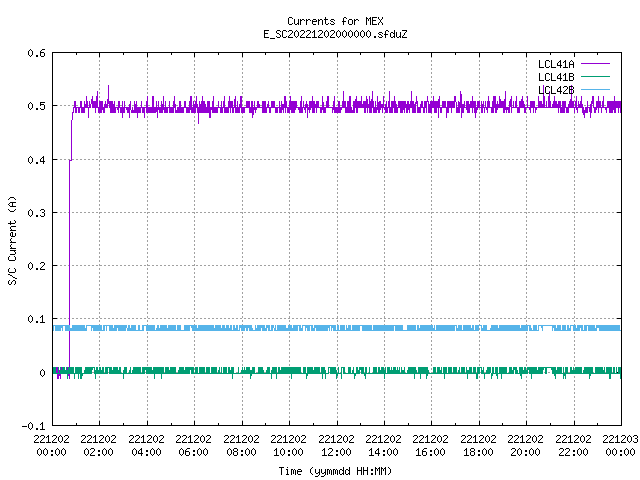Viewport: 640px width, 480px height.
Task: Click the 221202 10:00 time tick label
Action: tap(288, 445)
